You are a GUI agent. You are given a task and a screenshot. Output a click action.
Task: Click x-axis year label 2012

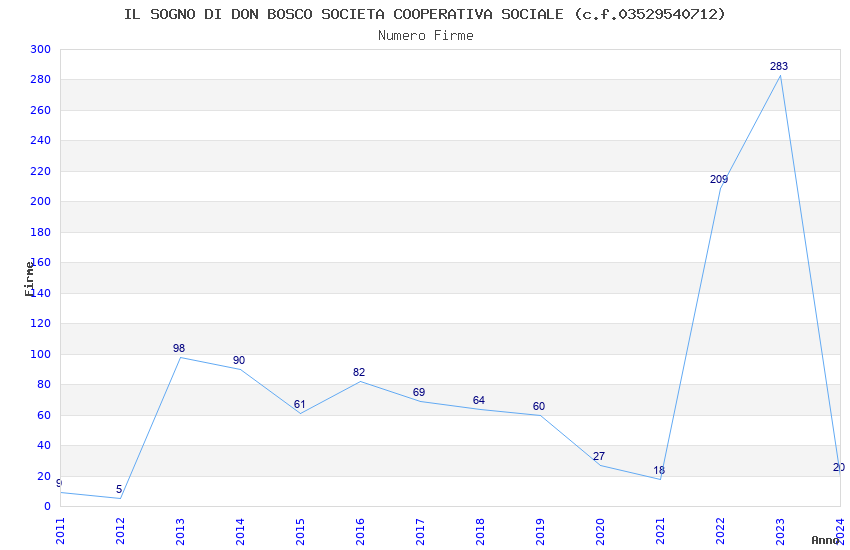[x=120, y=531]
